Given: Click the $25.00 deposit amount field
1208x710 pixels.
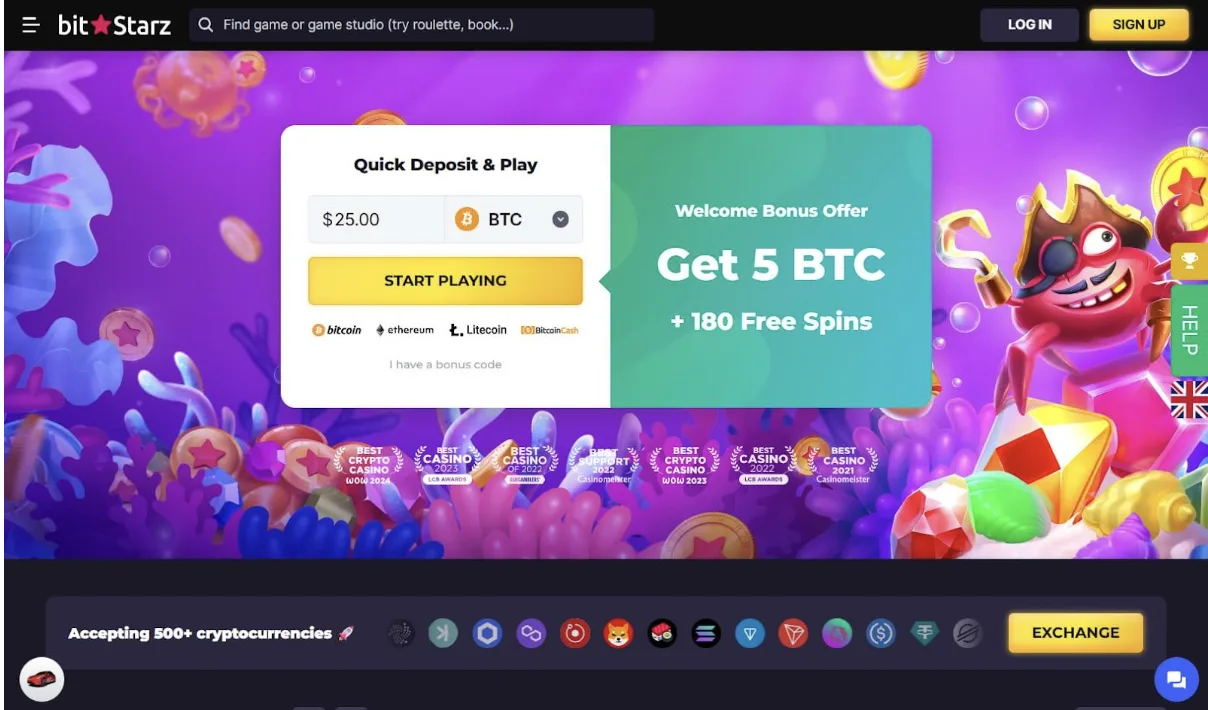Looking at the screenshot, I should tap(376, 219).
